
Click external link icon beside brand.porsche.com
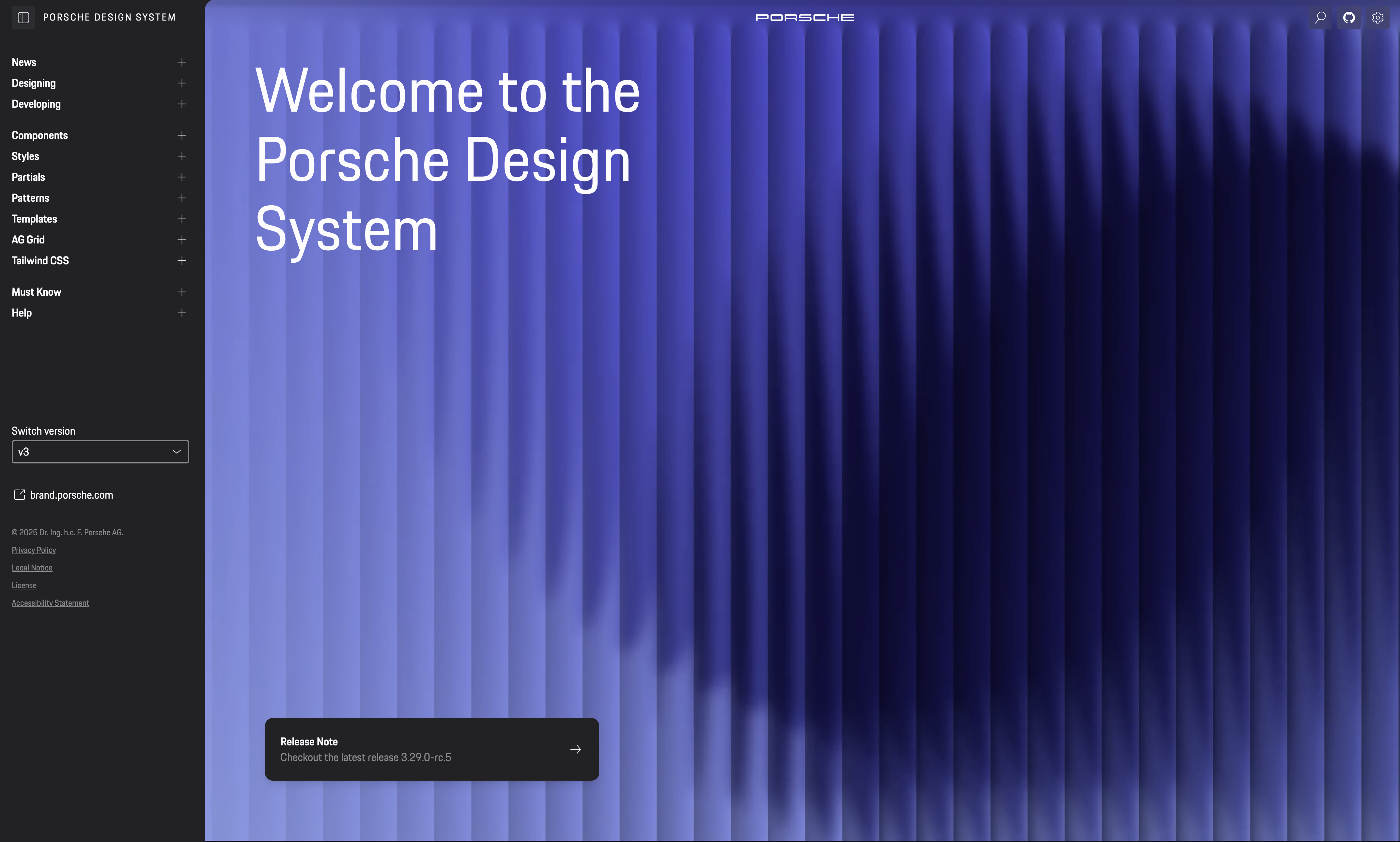(19, 495)
